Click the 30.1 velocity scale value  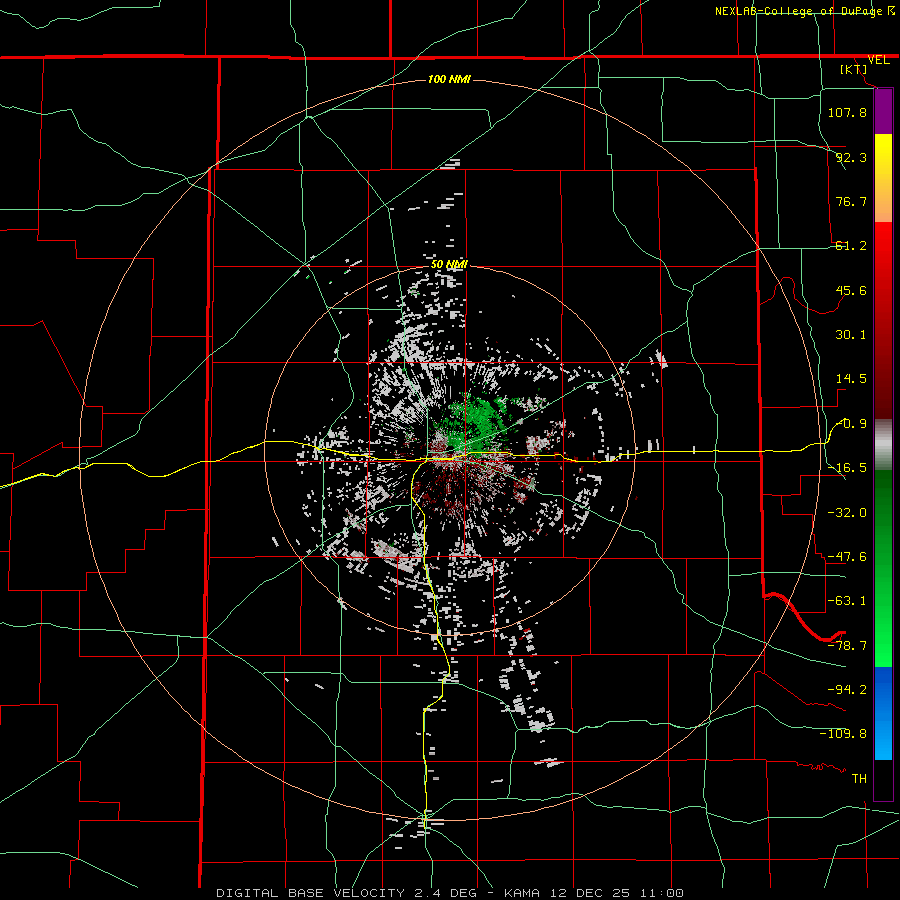pos(851,335)
